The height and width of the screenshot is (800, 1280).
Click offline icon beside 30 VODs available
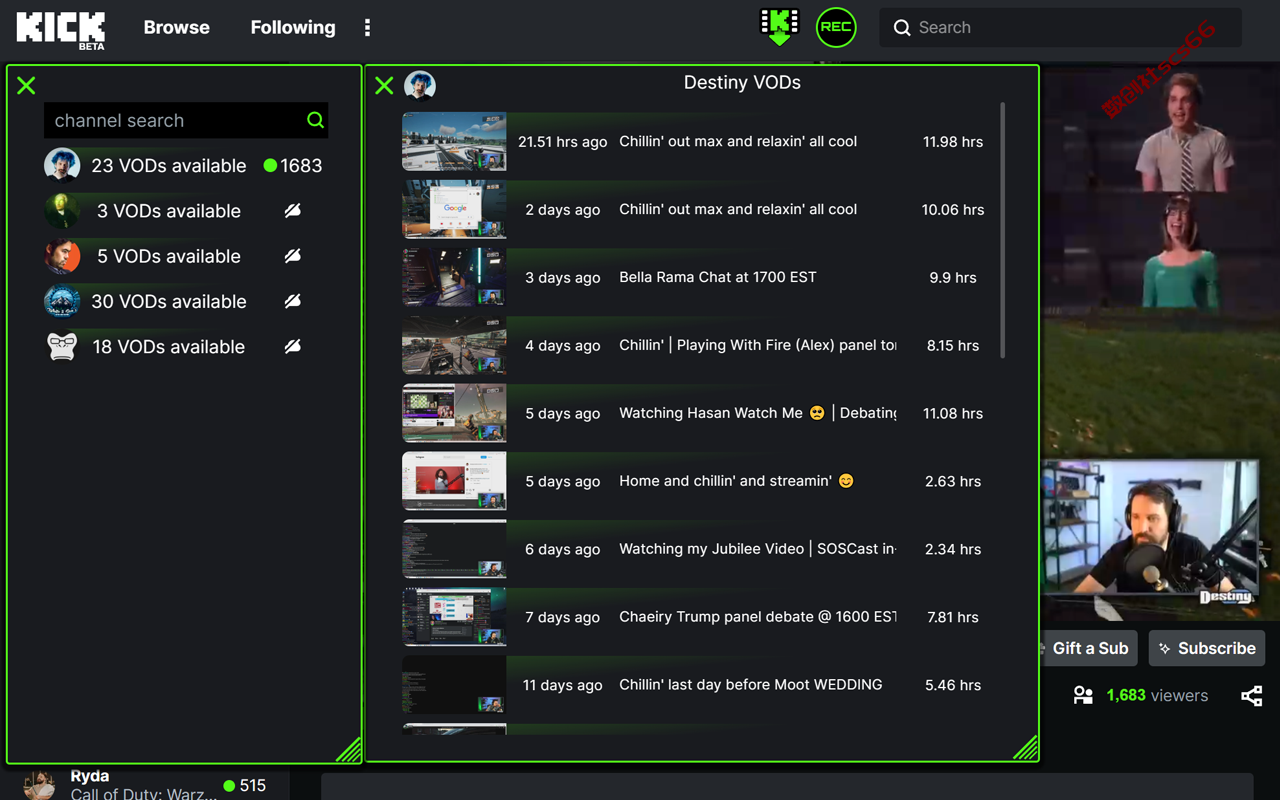pyautogui.click(x=292, y=301)
